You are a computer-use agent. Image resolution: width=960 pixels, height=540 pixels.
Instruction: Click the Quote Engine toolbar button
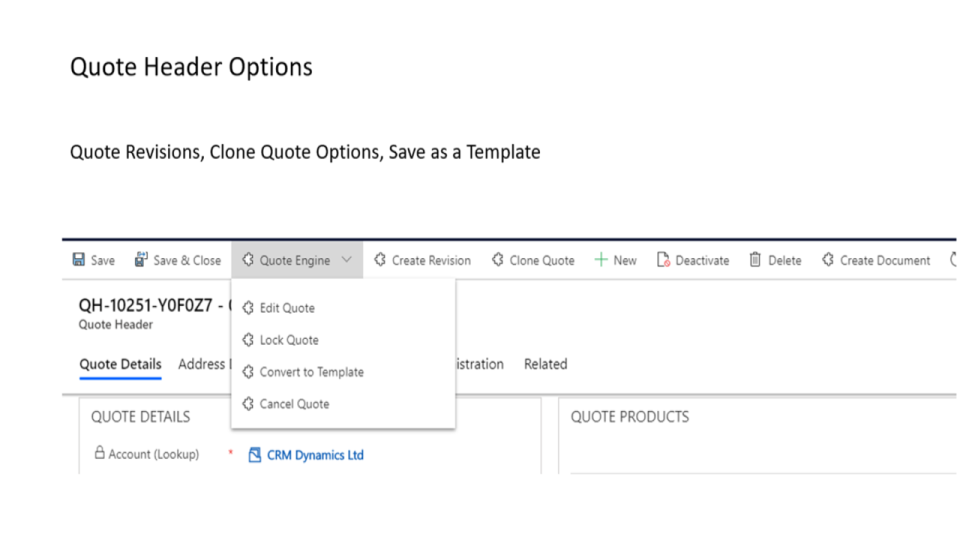coord(294,260)
